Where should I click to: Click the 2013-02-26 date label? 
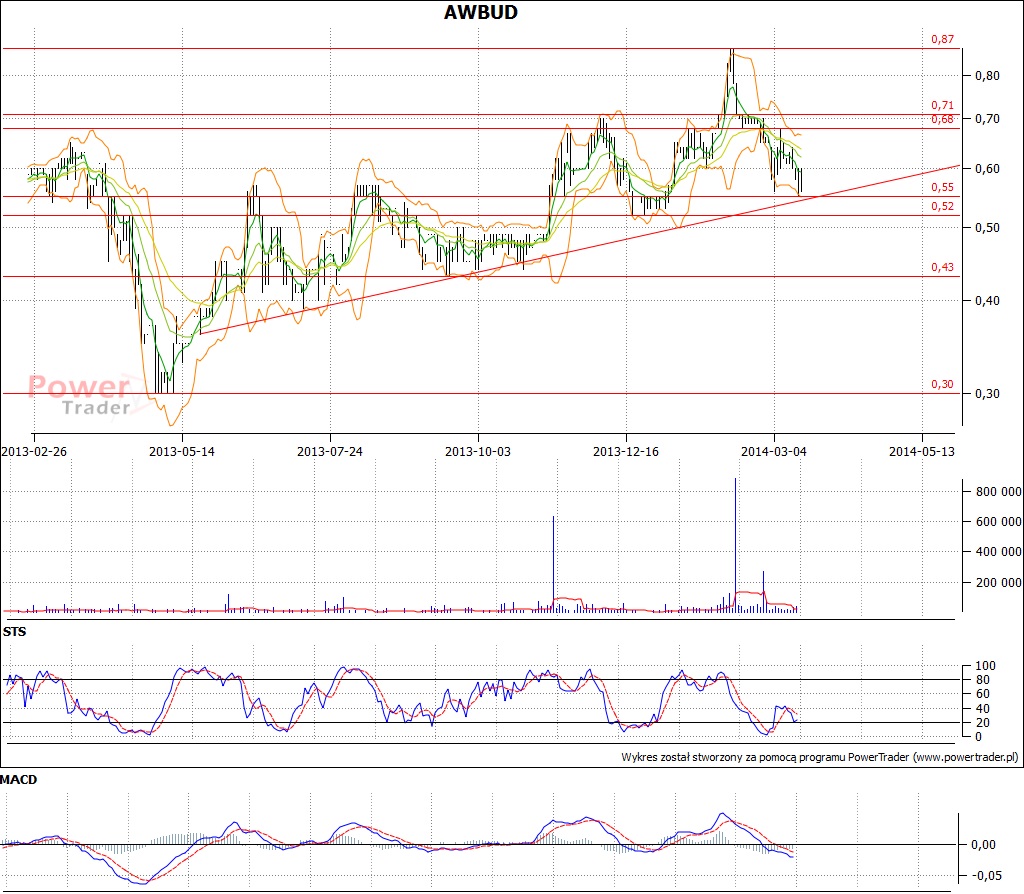pyautogui.click(x=34, y=451)
